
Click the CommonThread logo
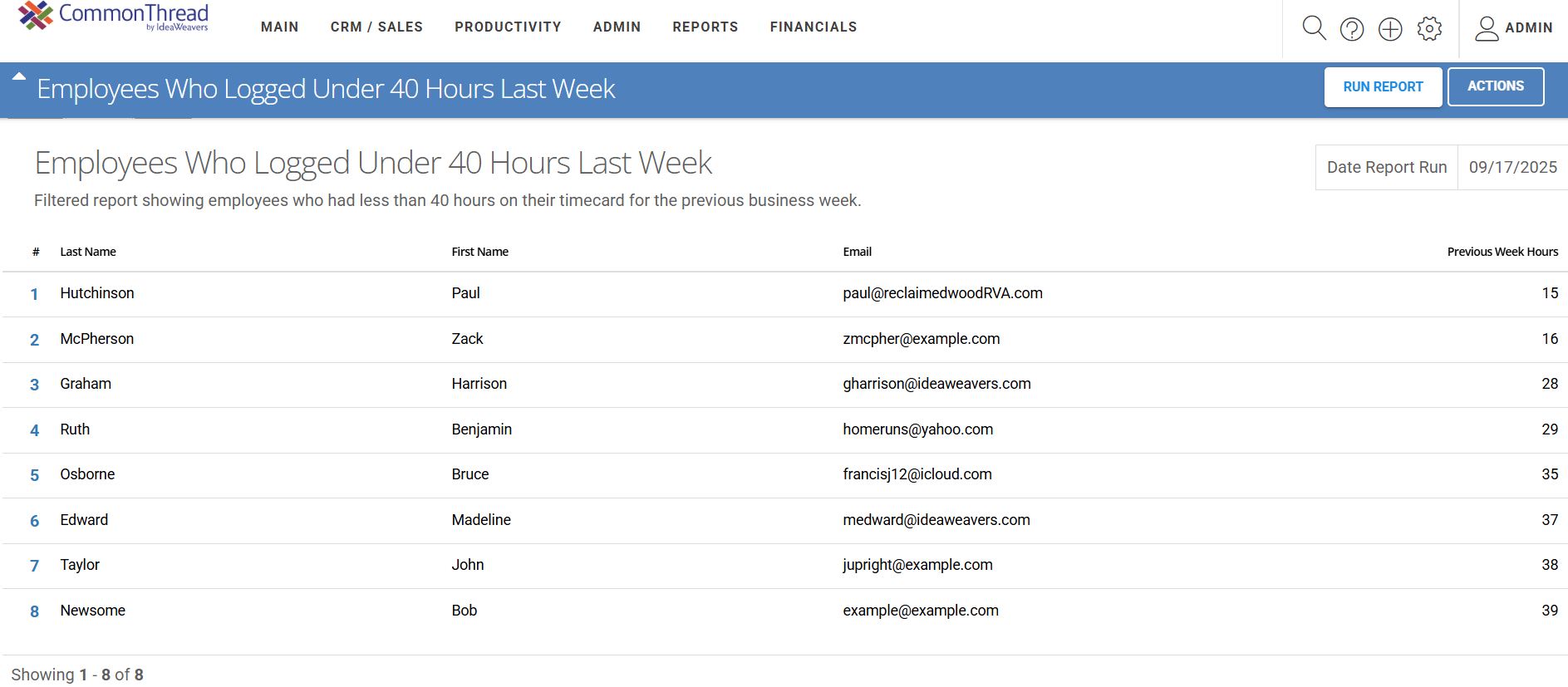tap(113, 17)
